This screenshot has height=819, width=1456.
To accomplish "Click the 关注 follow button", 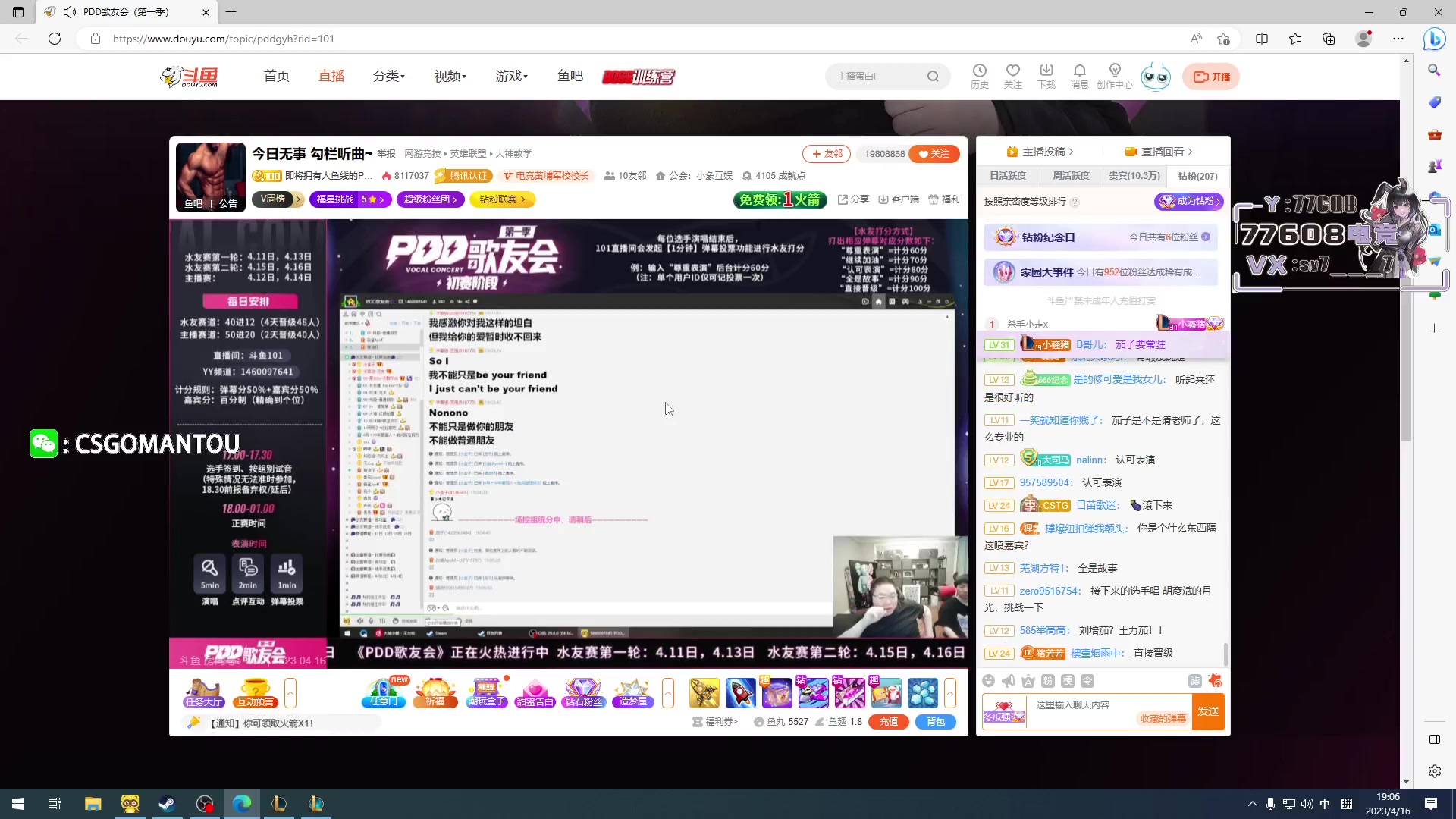I will click(x=934, y=153).
